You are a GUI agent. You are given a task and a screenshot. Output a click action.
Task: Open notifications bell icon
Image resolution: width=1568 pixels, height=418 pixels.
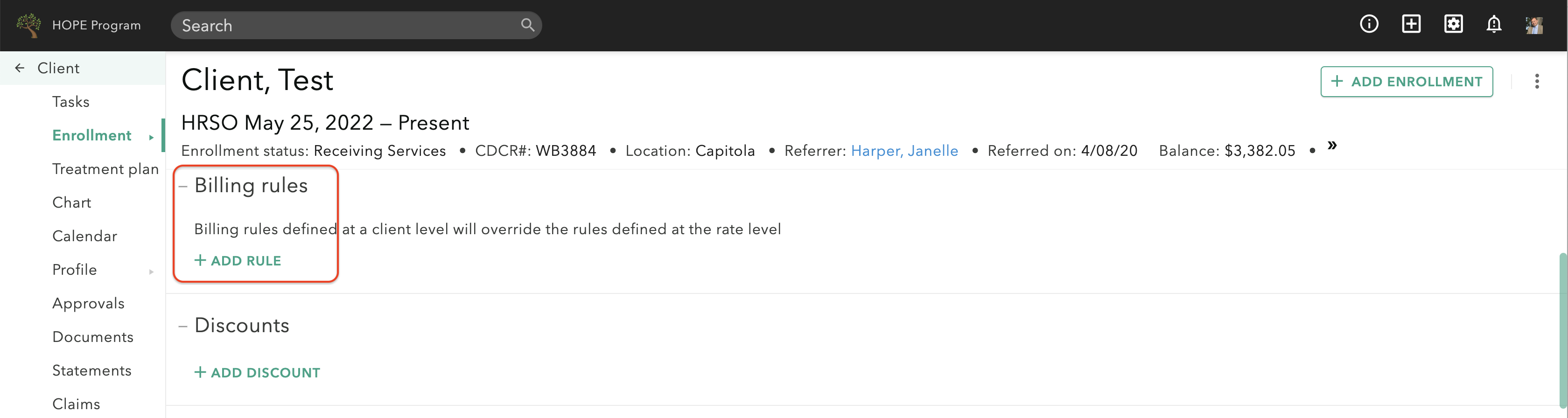point(1494,24)
